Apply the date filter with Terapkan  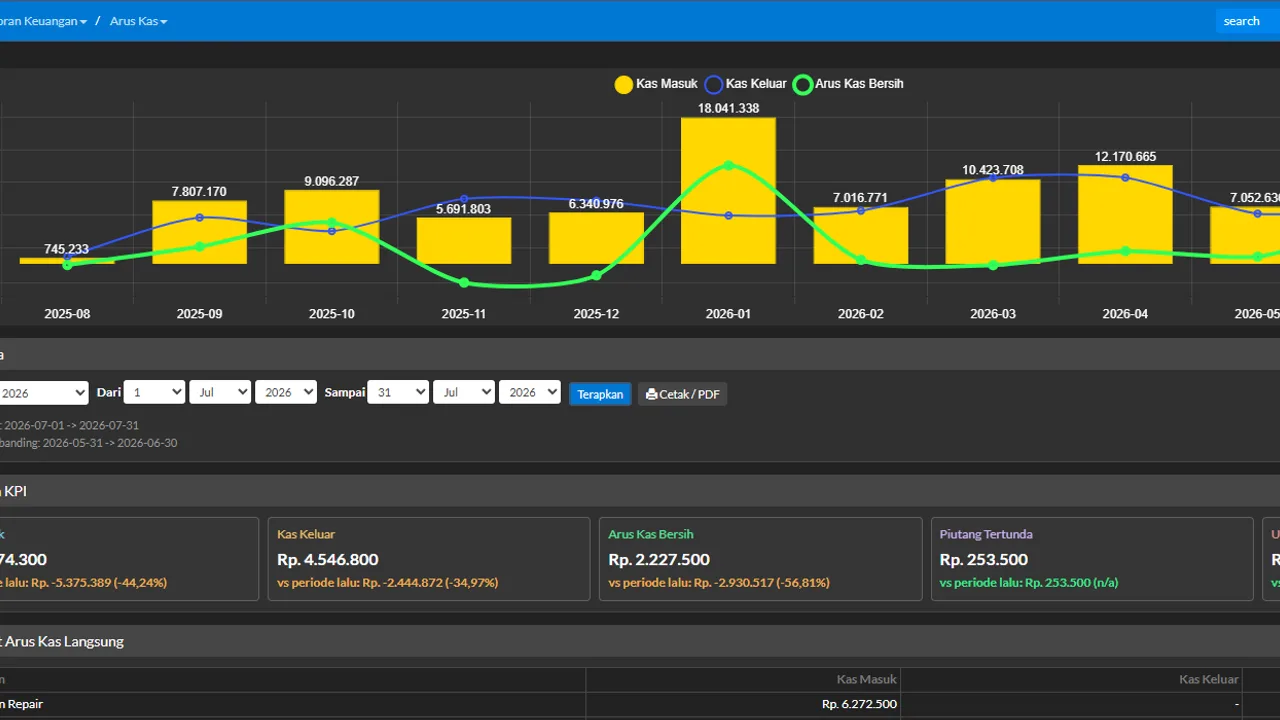(x=600, y=394)
